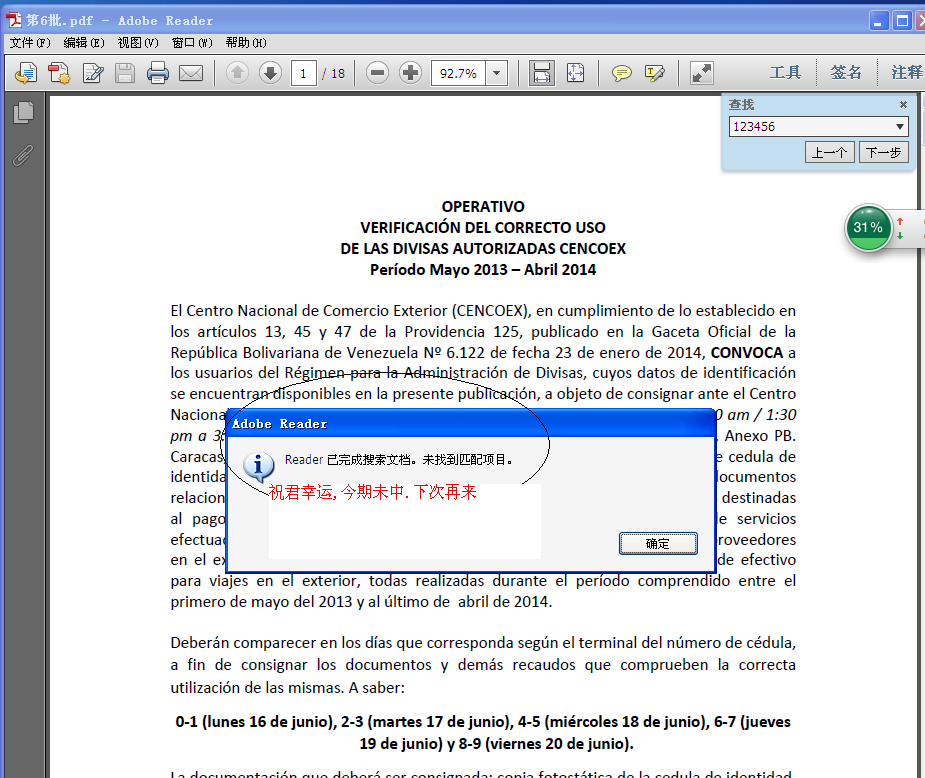Click the Save floppy disk icon
925x778 pixels.
[x=125, y=73]
